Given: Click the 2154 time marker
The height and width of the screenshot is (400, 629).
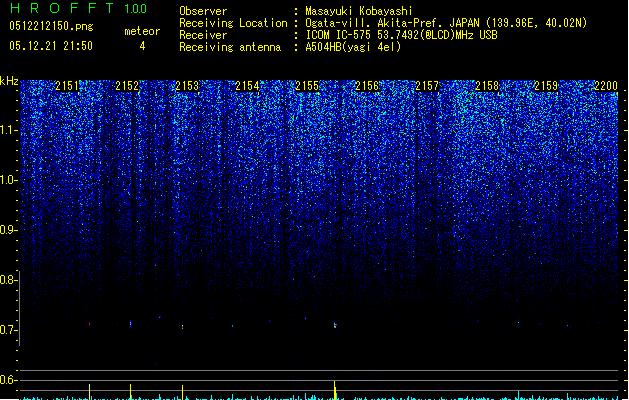Looking at the screenshot, I should pyautogui.click(x=247, y=85).
